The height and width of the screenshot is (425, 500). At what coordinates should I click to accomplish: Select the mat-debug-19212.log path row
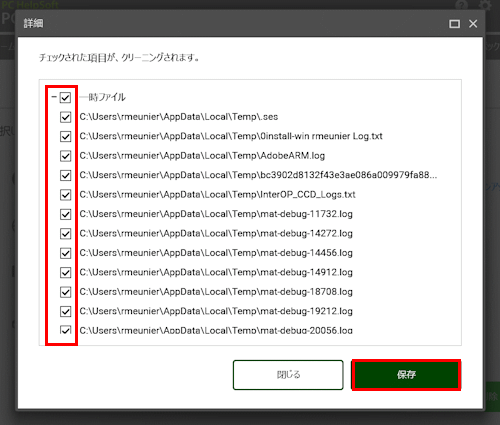pos(216,311)
